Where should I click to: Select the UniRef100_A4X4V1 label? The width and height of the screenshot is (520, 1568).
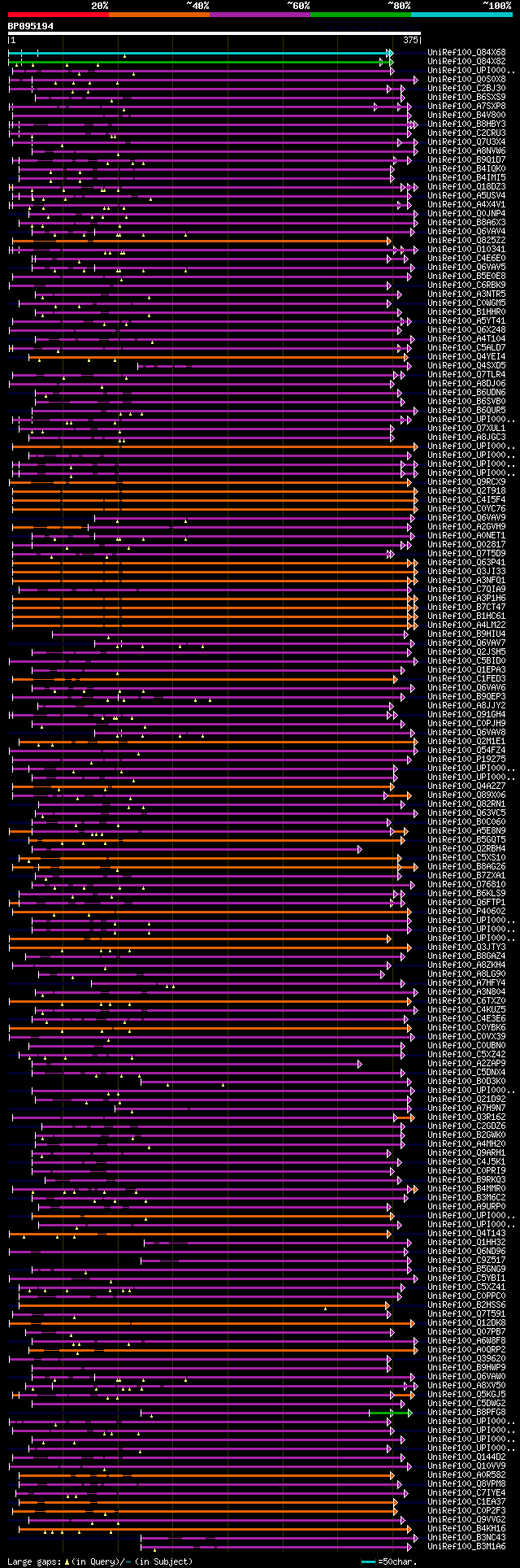pyautogui.click(x=466, y=205)
